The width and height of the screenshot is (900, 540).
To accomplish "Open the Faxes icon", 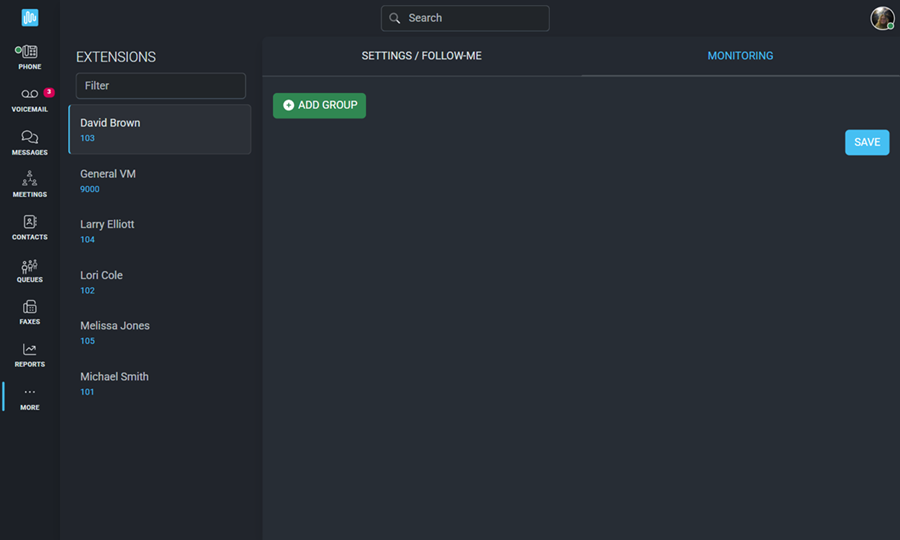I will coord(29,312).
